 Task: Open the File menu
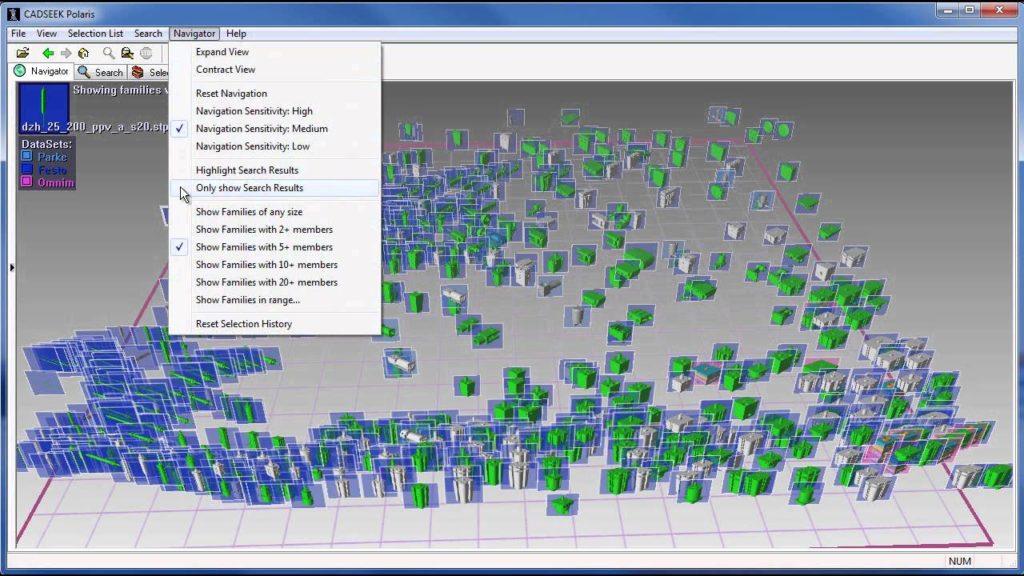coord(18,33)
